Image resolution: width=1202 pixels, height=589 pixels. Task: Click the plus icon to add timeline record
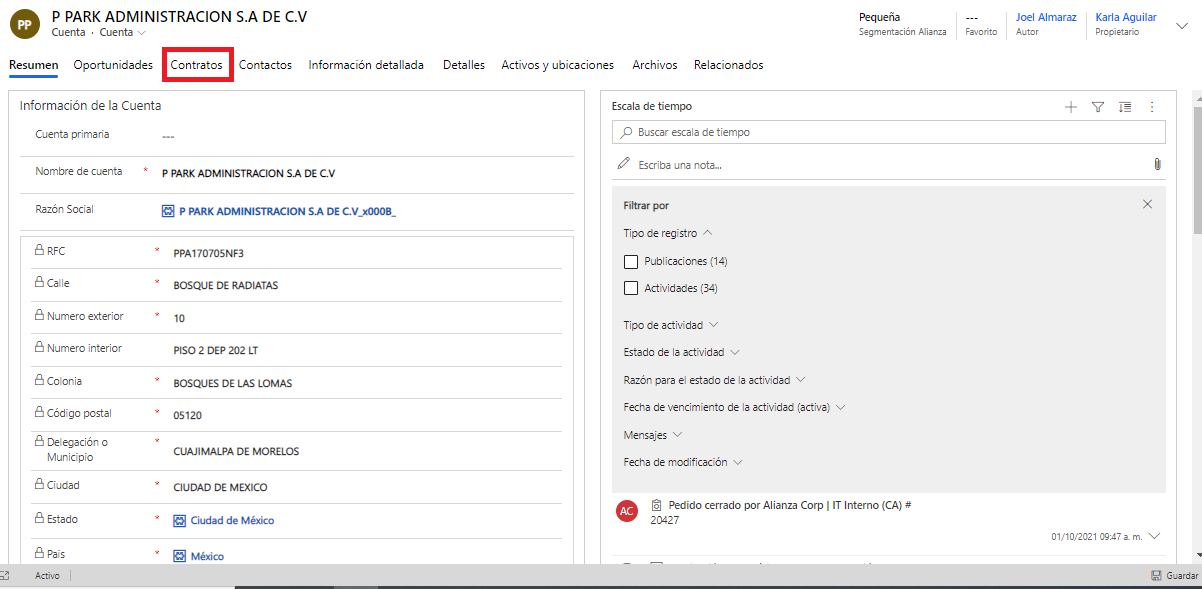click(1071, 107)
